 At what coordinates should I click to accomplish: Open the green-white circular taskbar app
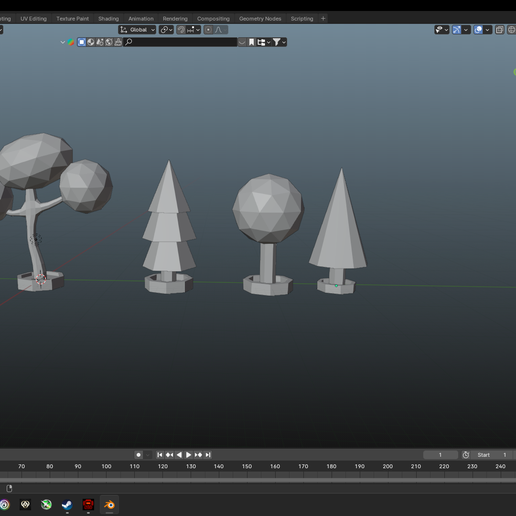(x=46, y=505)
